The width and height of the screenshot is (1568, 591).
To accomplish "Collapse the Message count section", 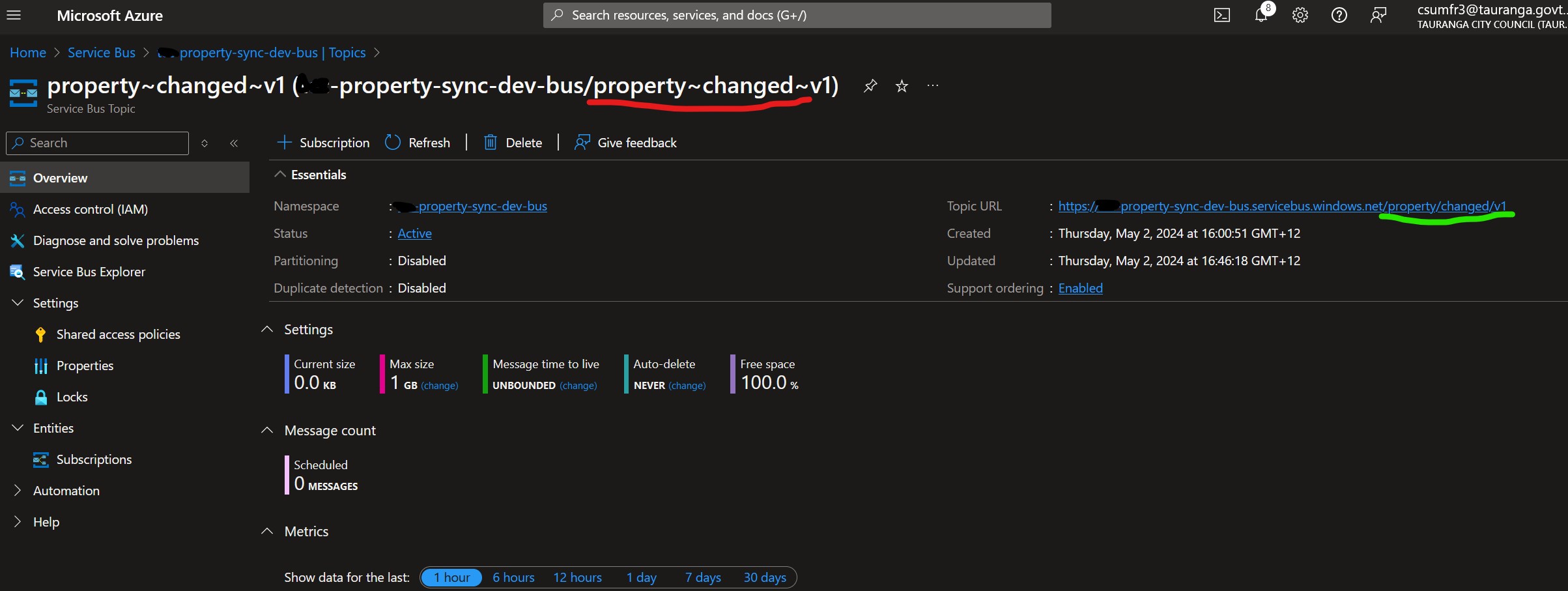I will 267,430.
